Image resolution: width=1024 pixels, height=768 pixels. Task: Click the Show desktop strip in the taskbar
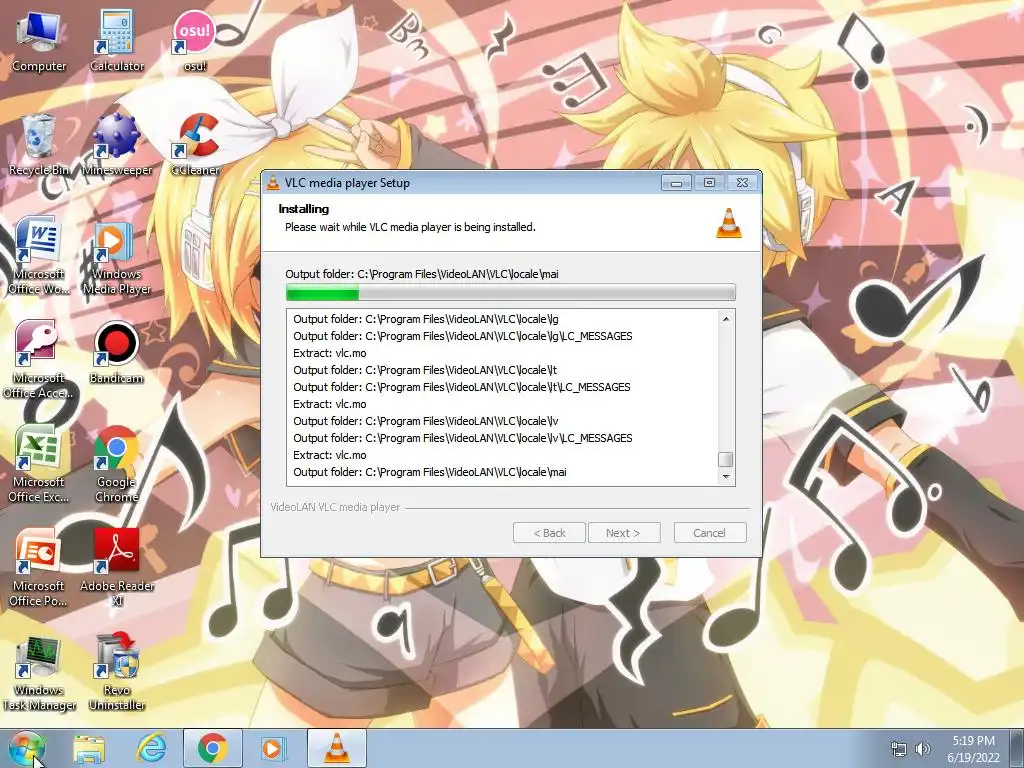[1017, 749]
